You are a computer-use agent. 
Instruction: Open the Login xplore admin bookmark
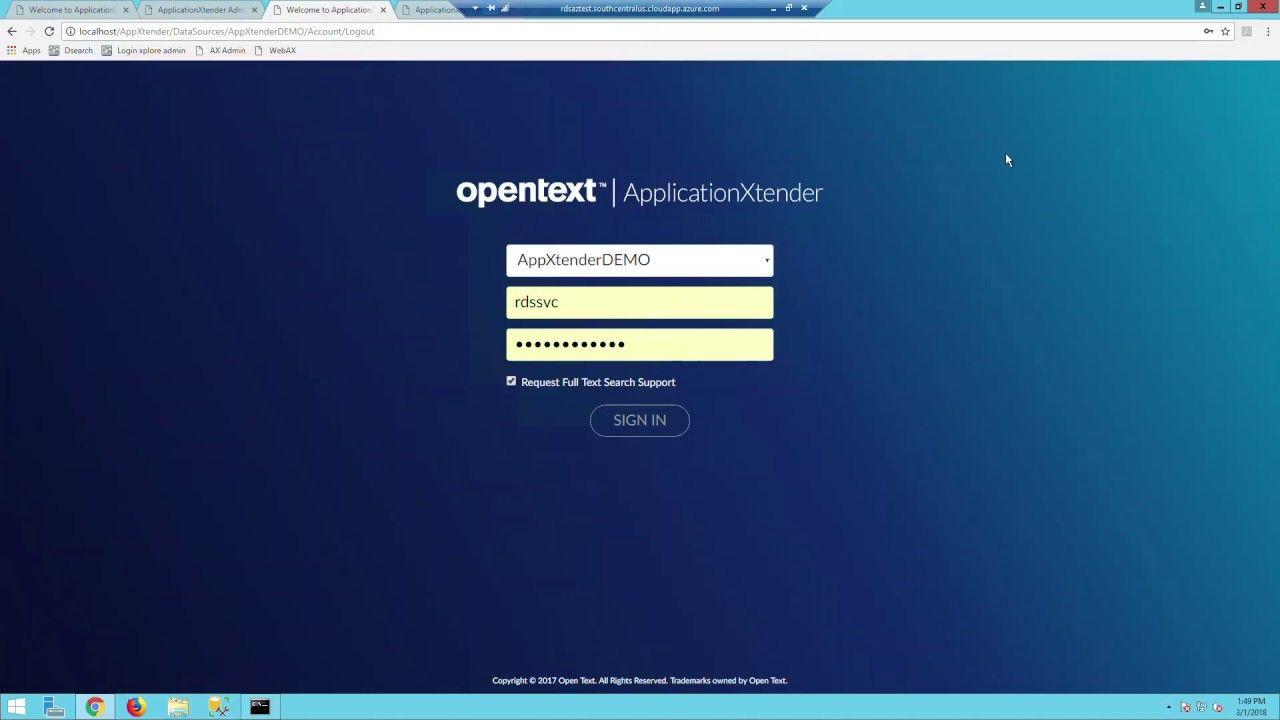(x=143, y=50)
